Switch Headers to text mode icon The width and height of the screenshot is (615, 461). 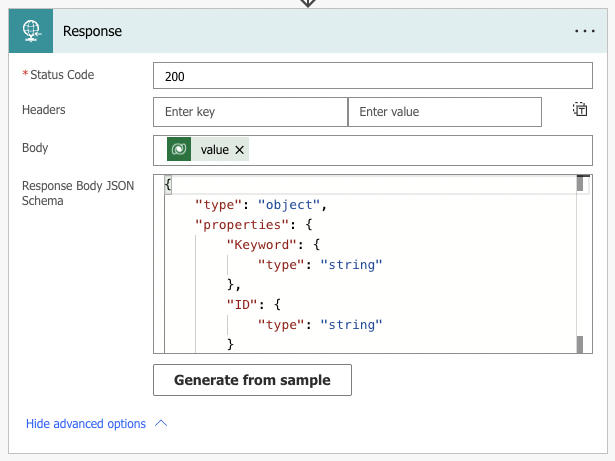[580, 109]
